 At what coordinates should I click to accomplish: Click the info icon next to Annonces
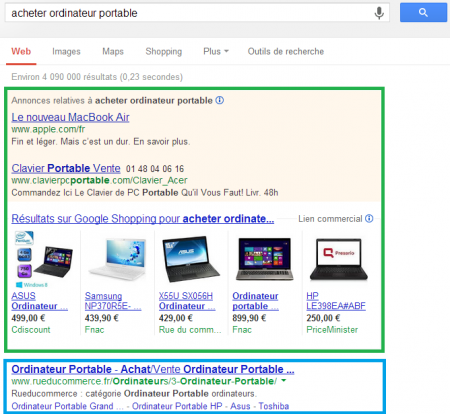220,100
